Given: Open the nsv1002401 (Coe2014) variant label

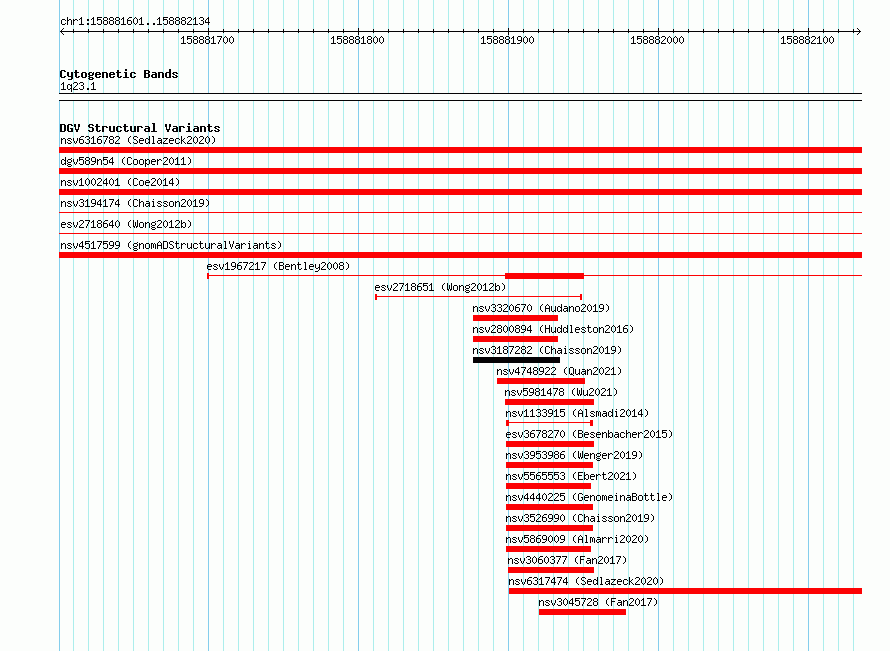Looking at the screenshot, I should click(x=120, y=182).
